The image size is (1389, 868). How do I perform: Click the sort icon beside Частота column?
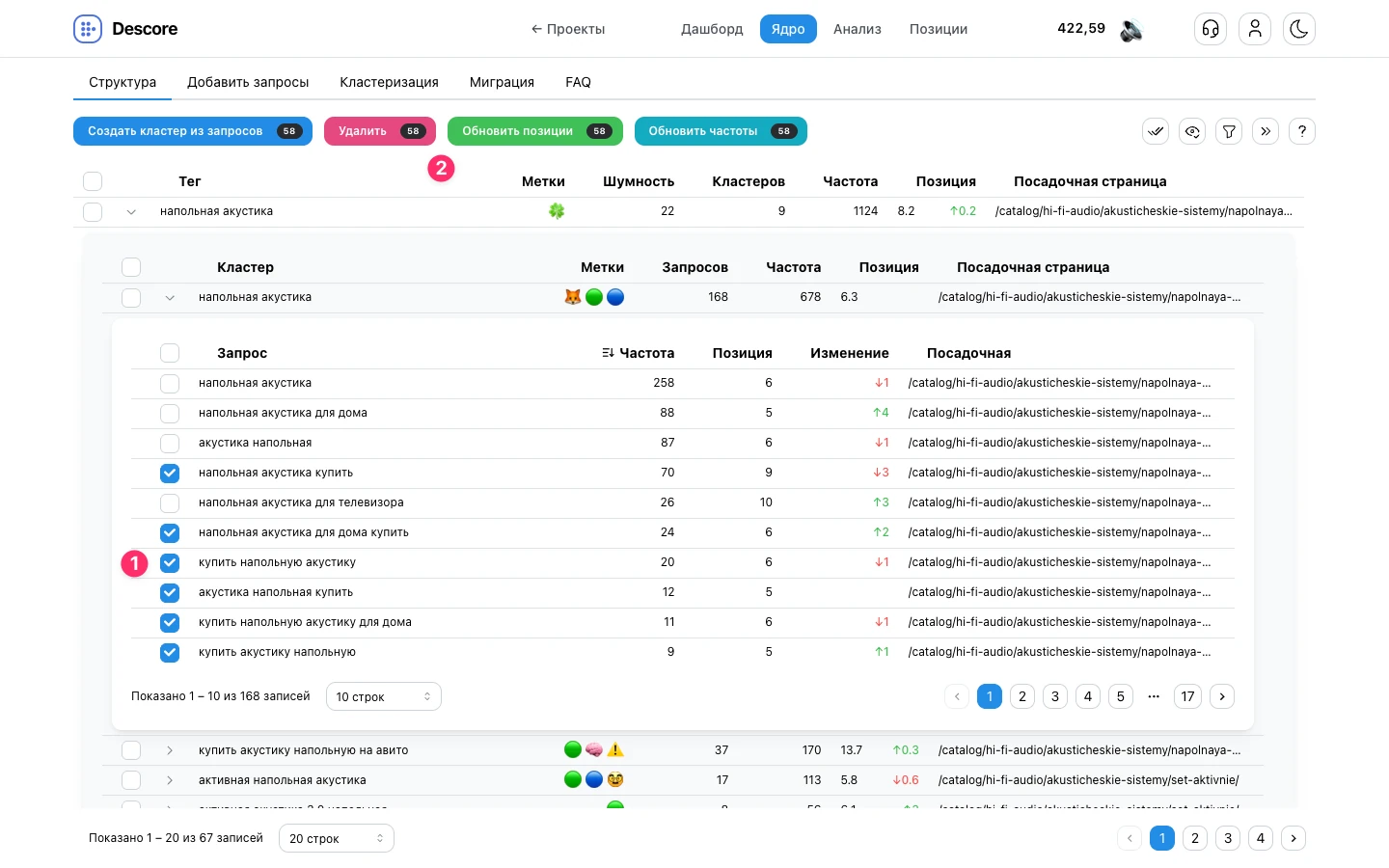tap(608, 353)
